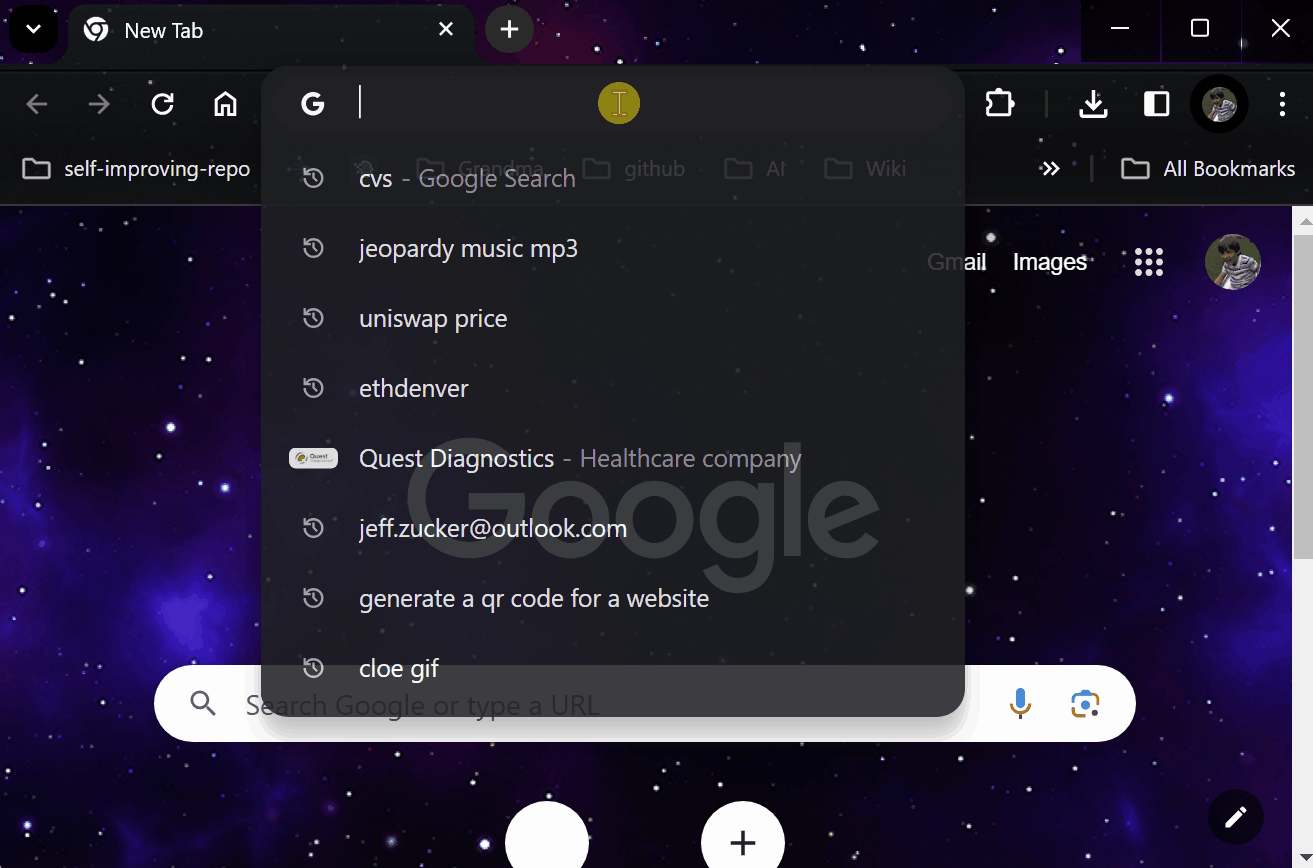
Task: Click the page's vertical scrollbar
Action: click(x=1302, y=400)
